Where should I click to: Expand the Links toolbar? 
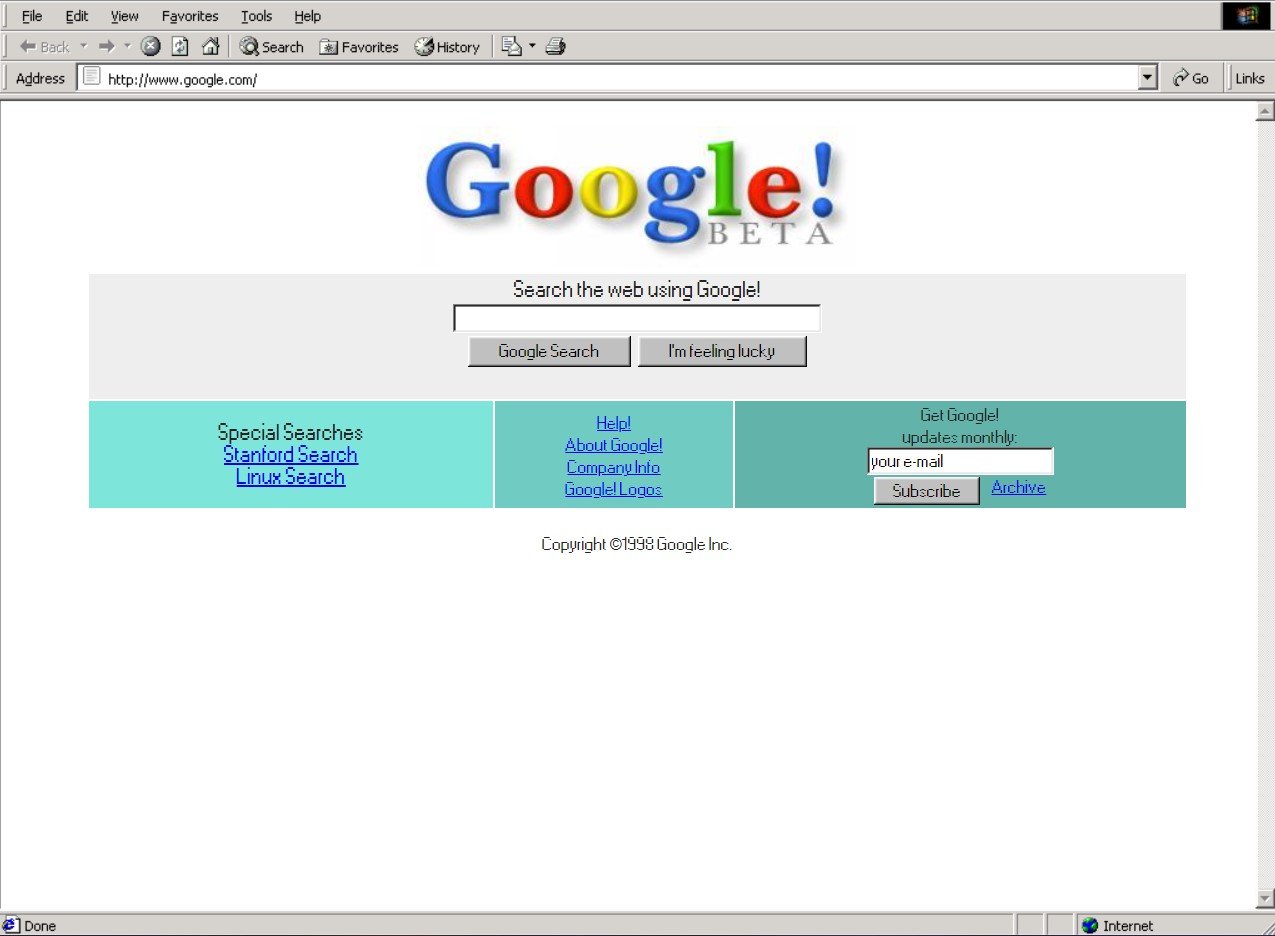tap(1250, 78)
